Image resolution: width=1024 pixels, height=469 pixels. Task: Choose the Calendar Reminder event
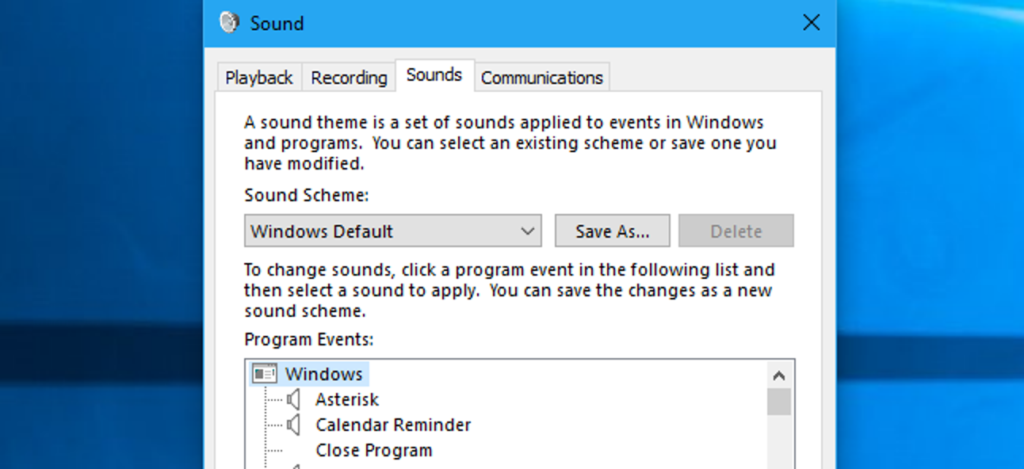coord(393,425)
